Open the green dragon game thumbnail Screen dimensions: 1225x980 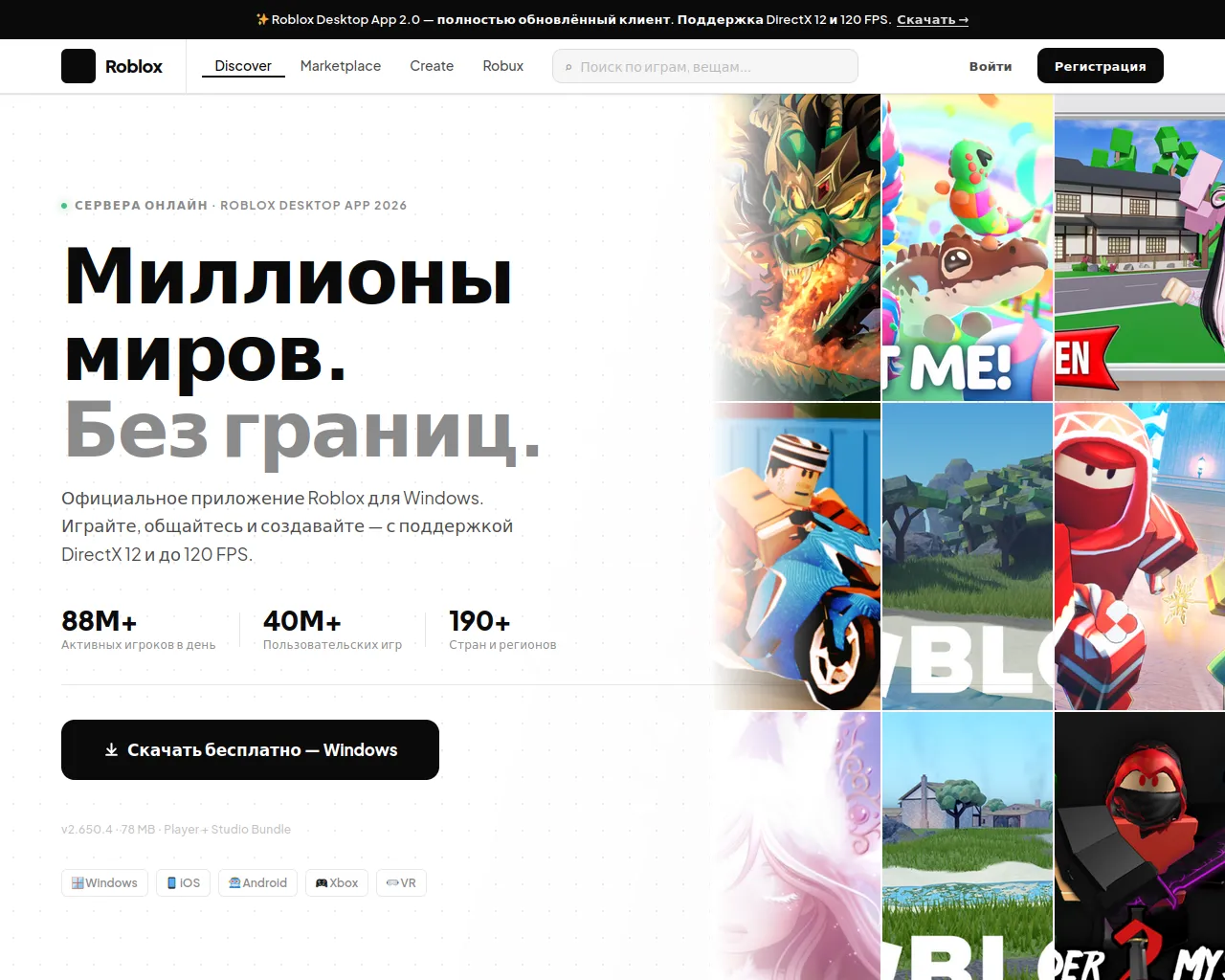click(x=796, y=247)
